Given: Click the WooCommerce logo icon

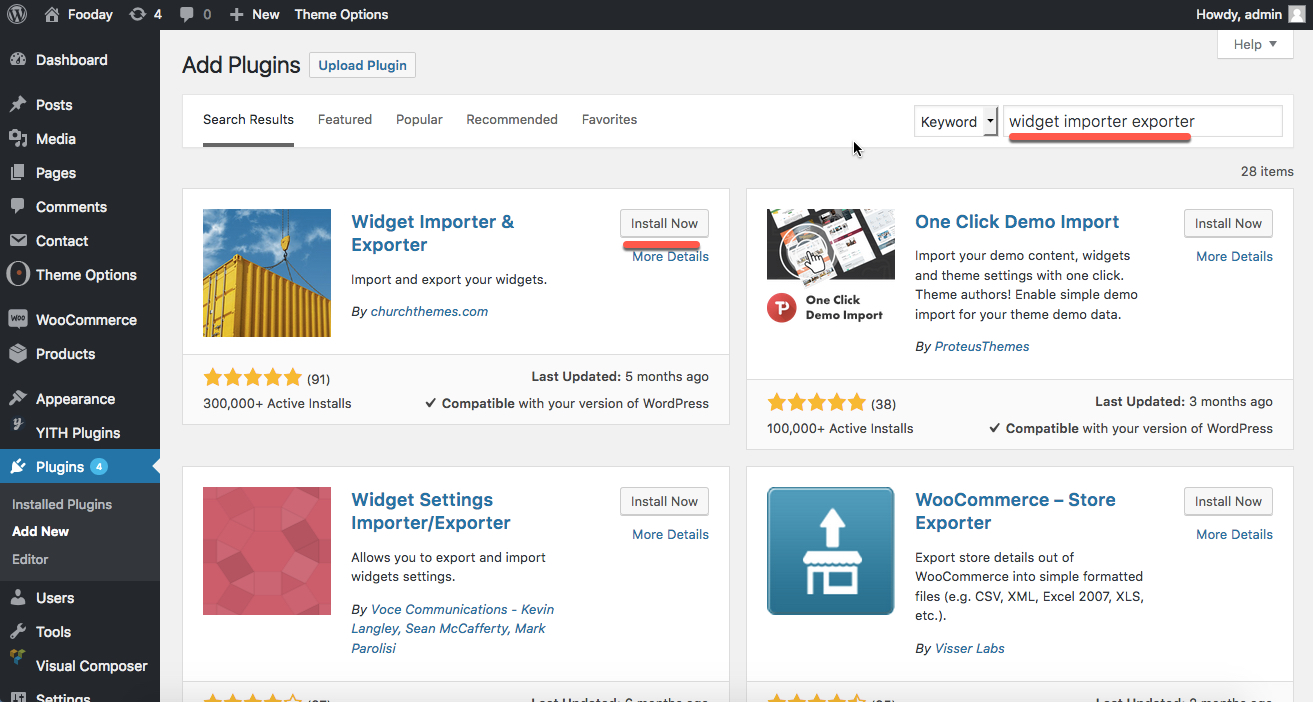Looking at the screenshot, I should tap(17, 320).
